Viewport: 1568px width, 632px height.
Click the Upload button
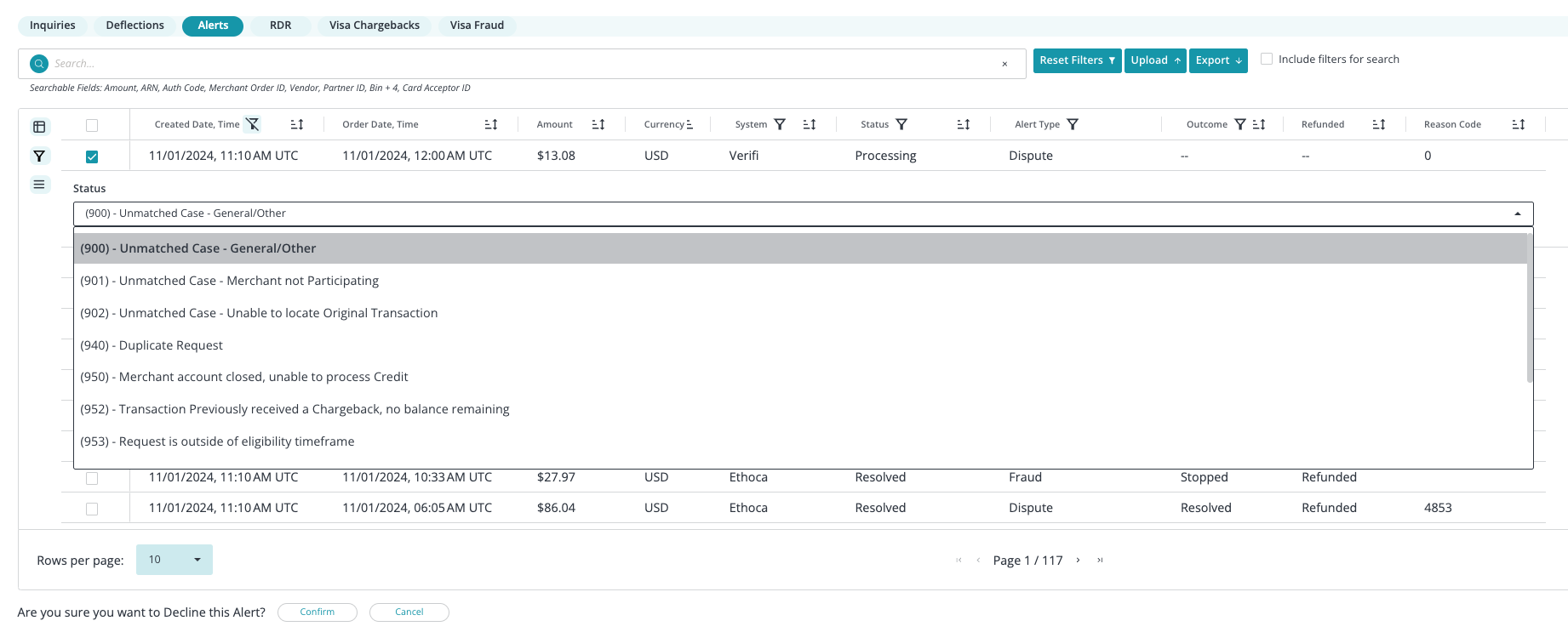click(1155, 60)
